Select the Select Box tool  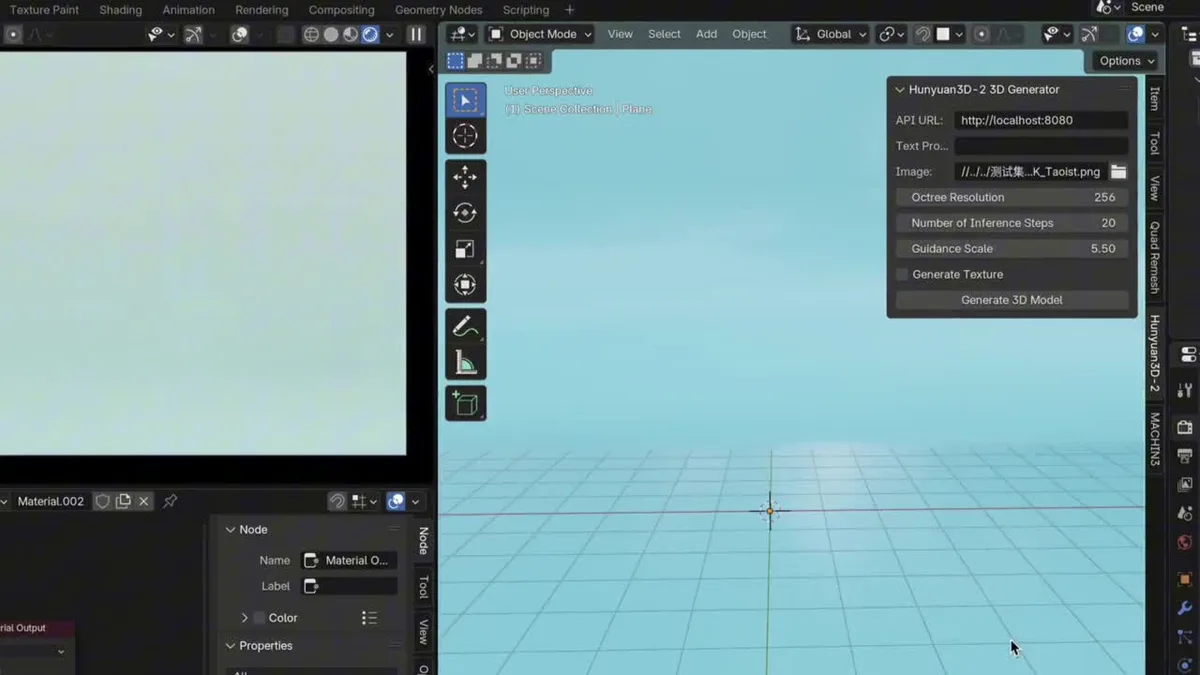[x=465, y=100]
